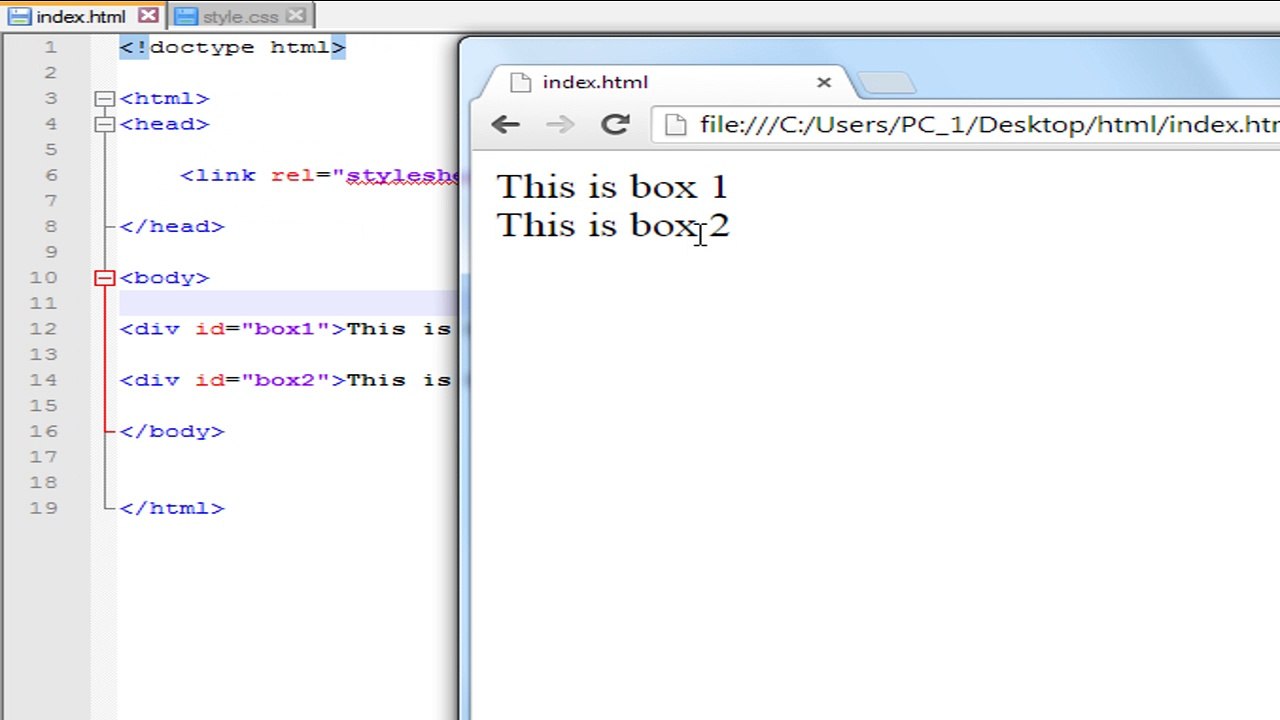1280x720 pixels.
Task: Close the index.html editor tab
Action: tap(148, 16)
